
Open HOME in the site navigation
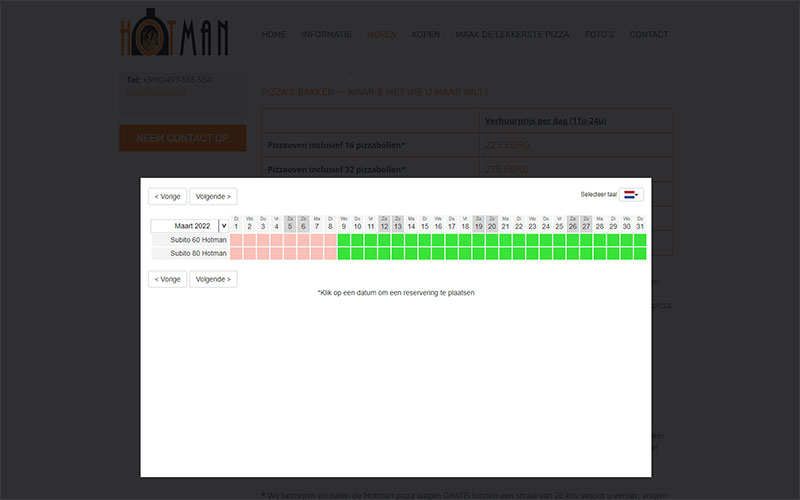point(273,34)
